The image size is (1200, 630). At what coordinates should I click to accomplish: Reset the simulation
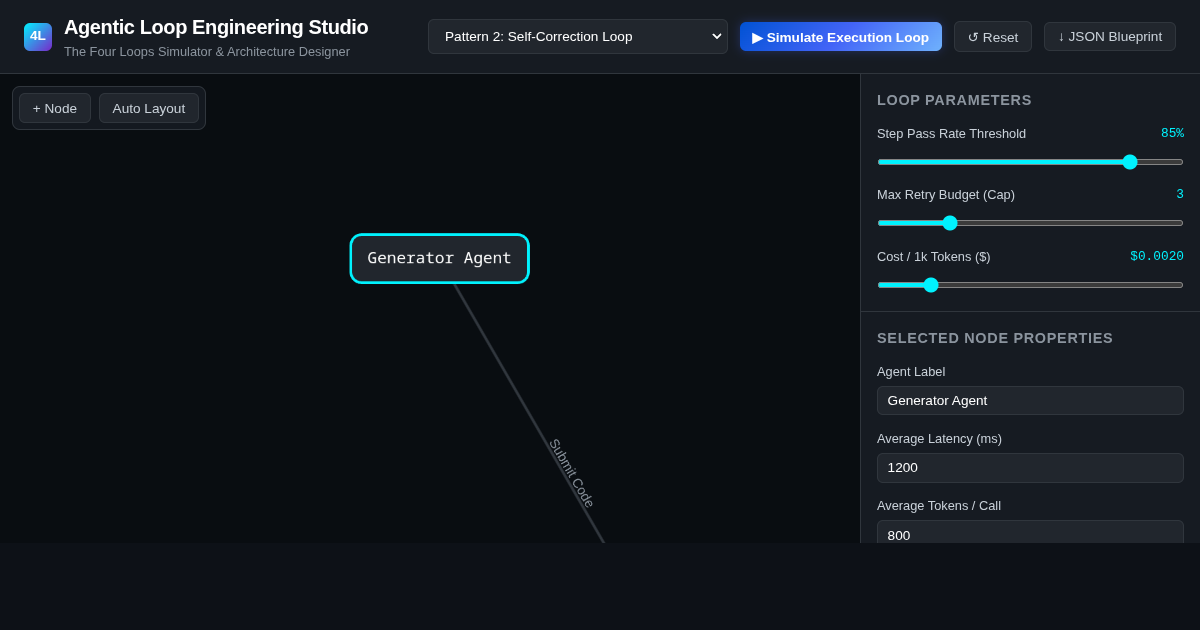993,37
